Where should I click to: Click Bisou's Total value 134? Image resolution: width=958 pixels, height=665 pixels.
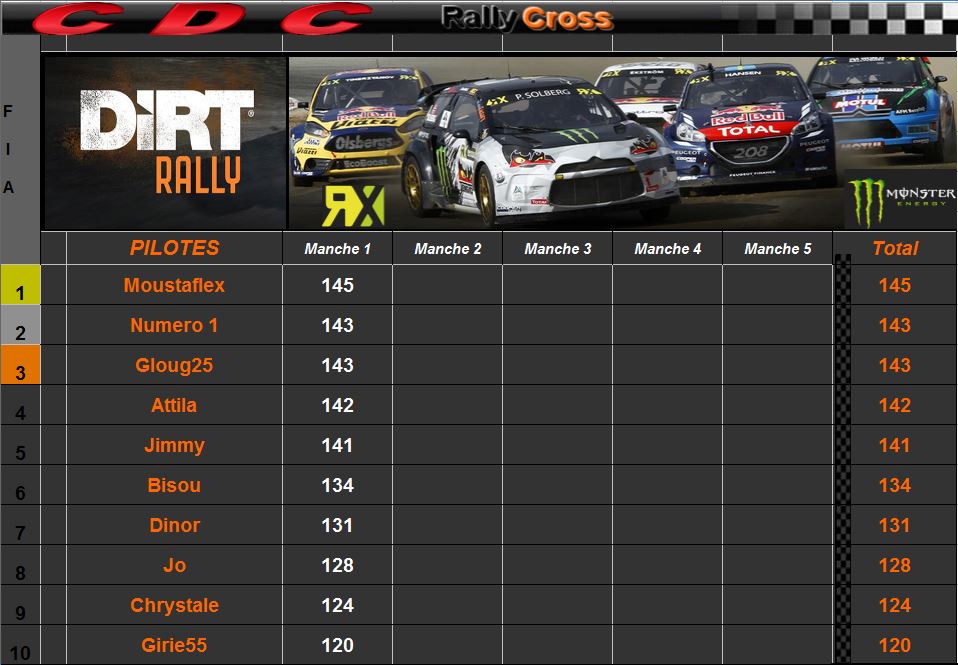[x=894, y=485]
